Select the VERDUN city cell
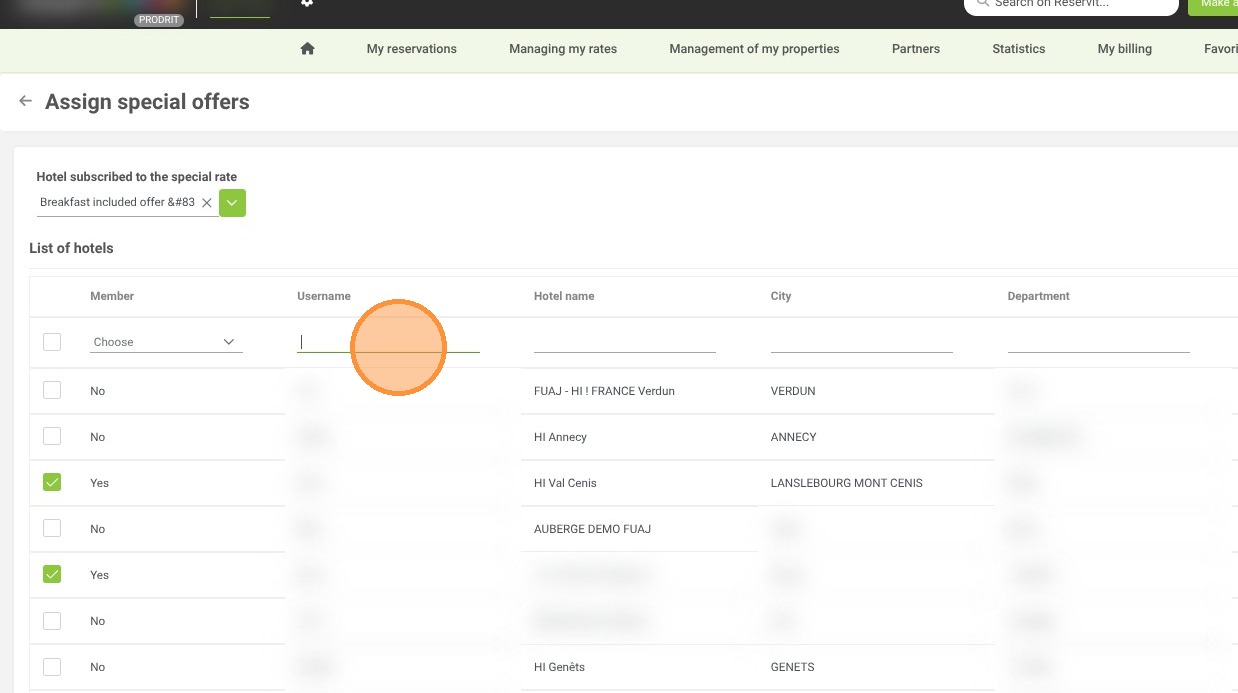The image size is (1238, 693). pos(793,391)
